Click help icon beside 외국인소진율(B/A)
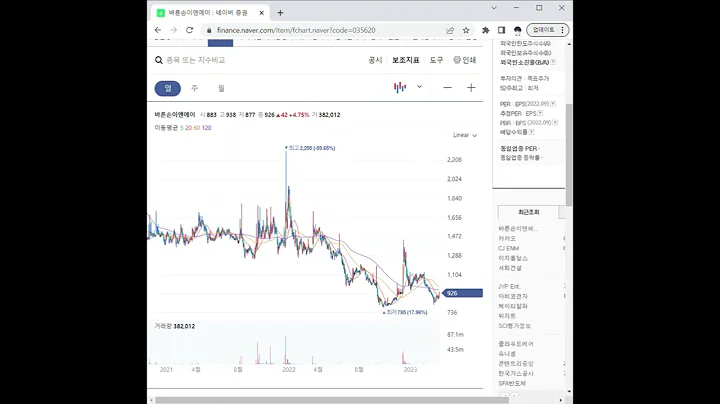 point(553,62)
